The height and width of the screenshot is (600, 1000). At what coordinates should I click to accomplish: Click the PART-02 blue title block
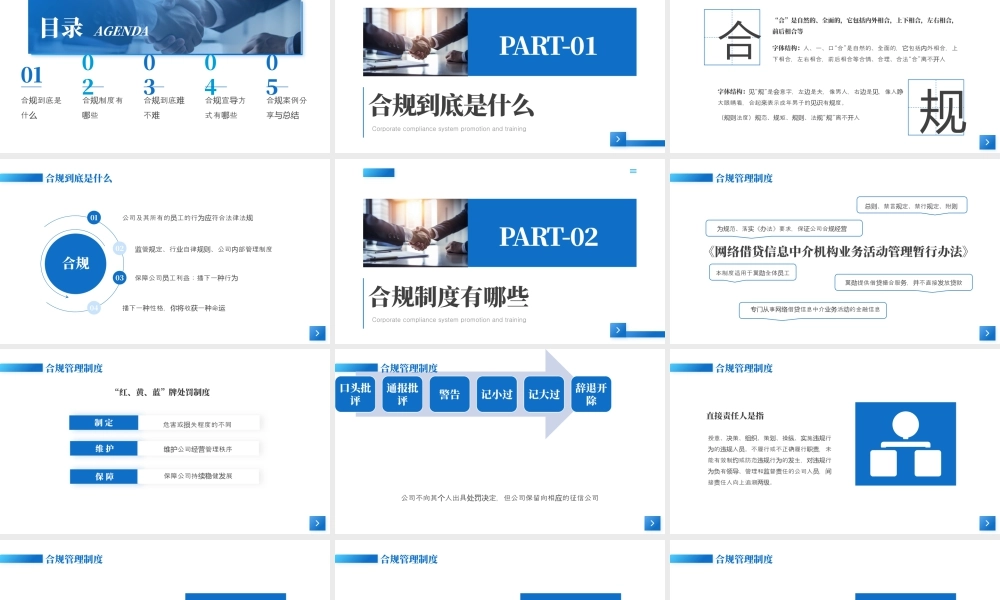coord(552,233)
